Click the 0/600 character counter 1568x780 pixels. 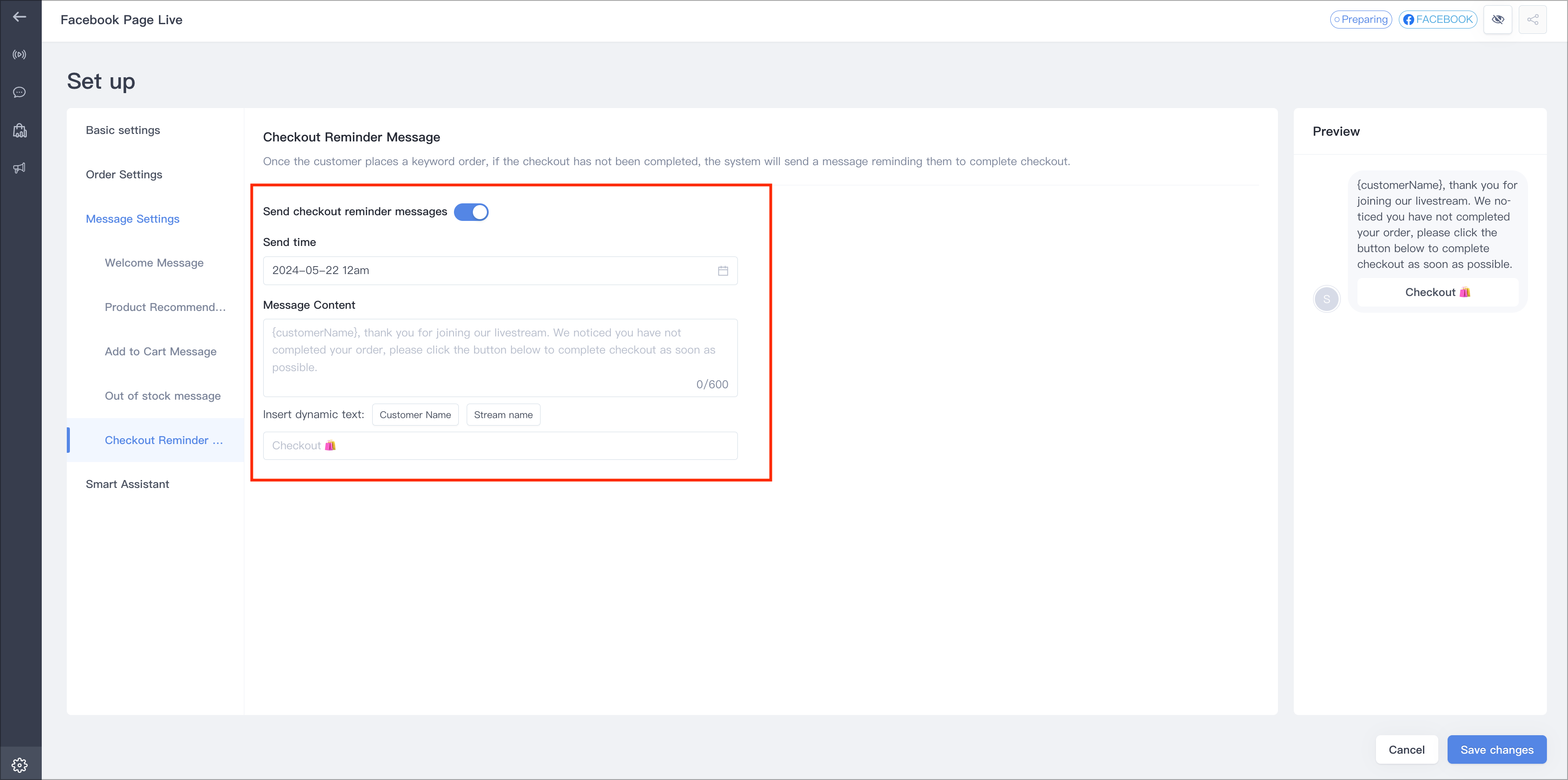pyautogui.click(x=712, y=385)
